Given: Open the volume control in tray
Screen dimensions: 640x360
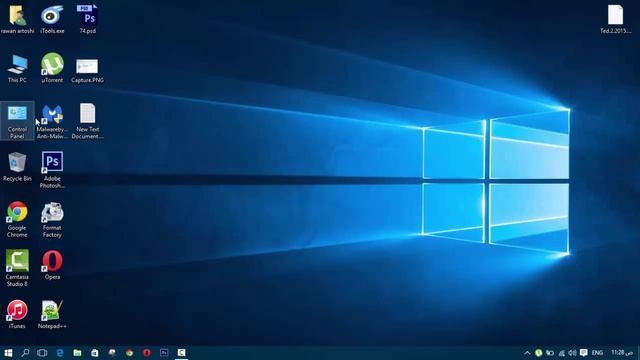Looking at the screenshot, I should pos(572,353).
